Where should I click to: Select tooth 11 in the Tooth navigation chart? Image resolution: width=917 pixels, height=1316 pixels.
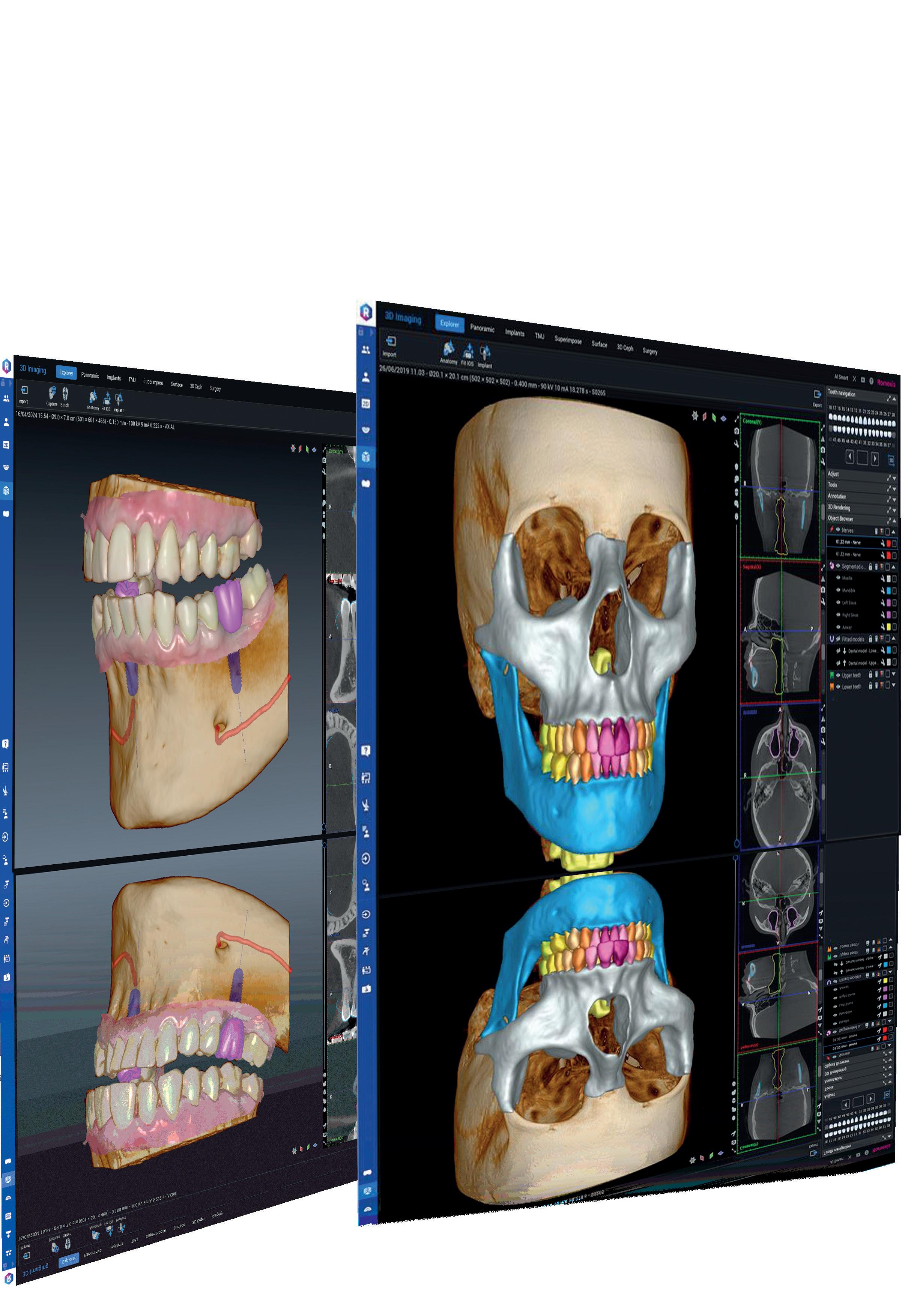tap(860, 419)
